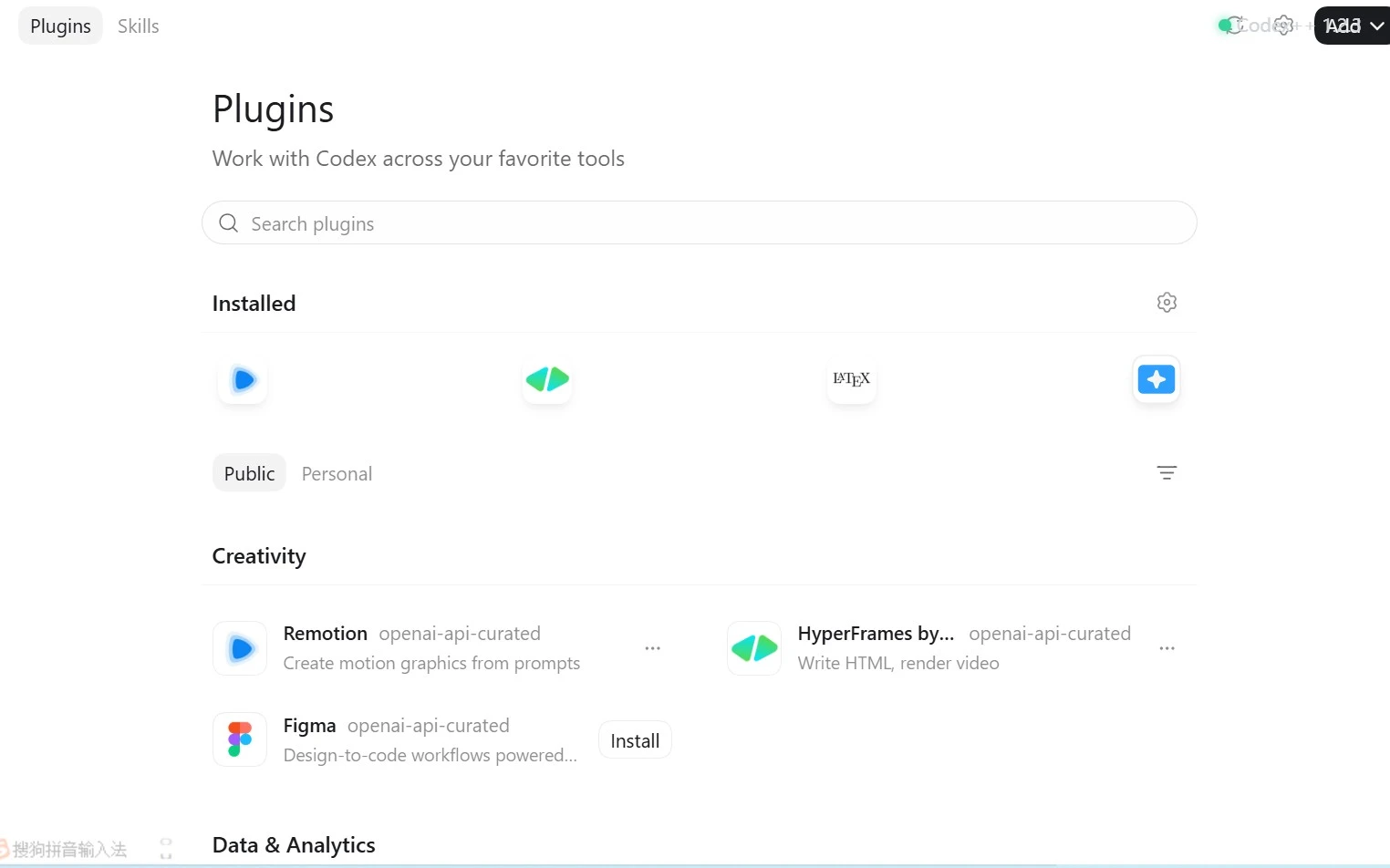Open the installed HyperFrames plugin icon
The image size is (1390, 868).
tap(547, 379)
